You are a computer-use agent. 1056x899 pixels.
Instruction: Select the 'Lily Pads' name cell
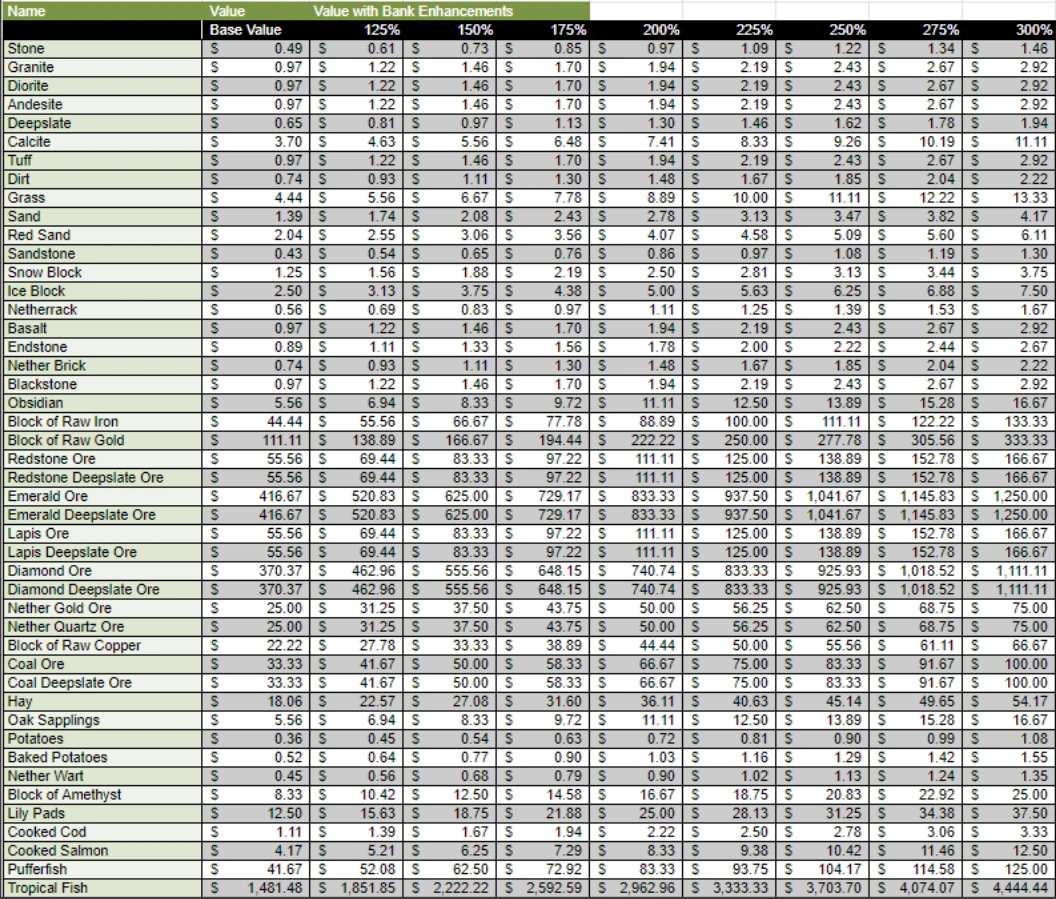coord(102,813)
